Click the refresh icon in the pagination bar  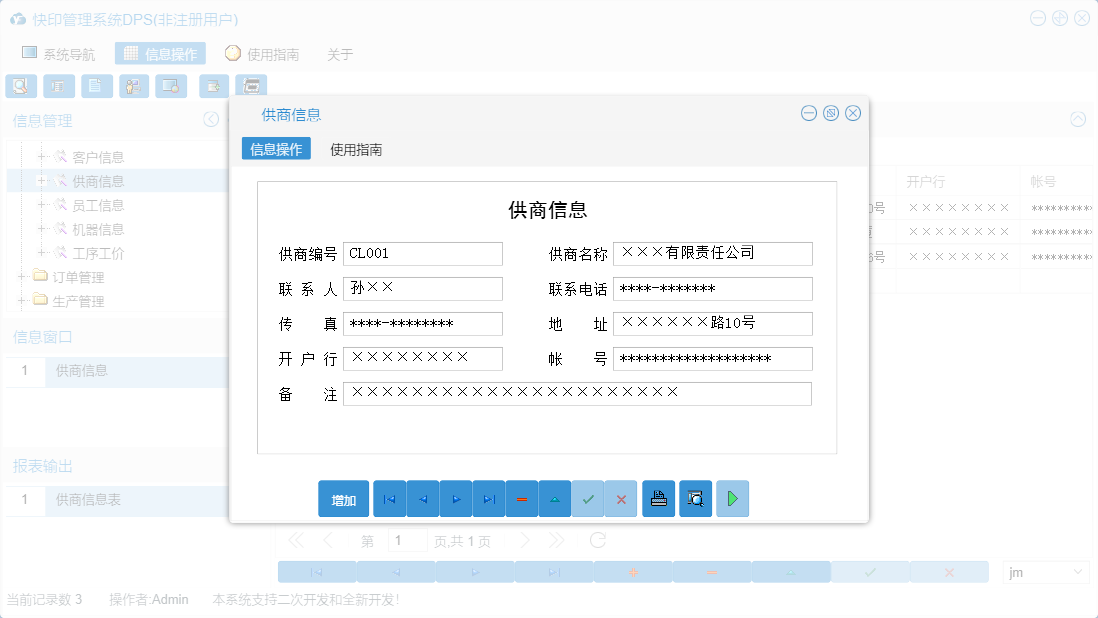point(597,539)
